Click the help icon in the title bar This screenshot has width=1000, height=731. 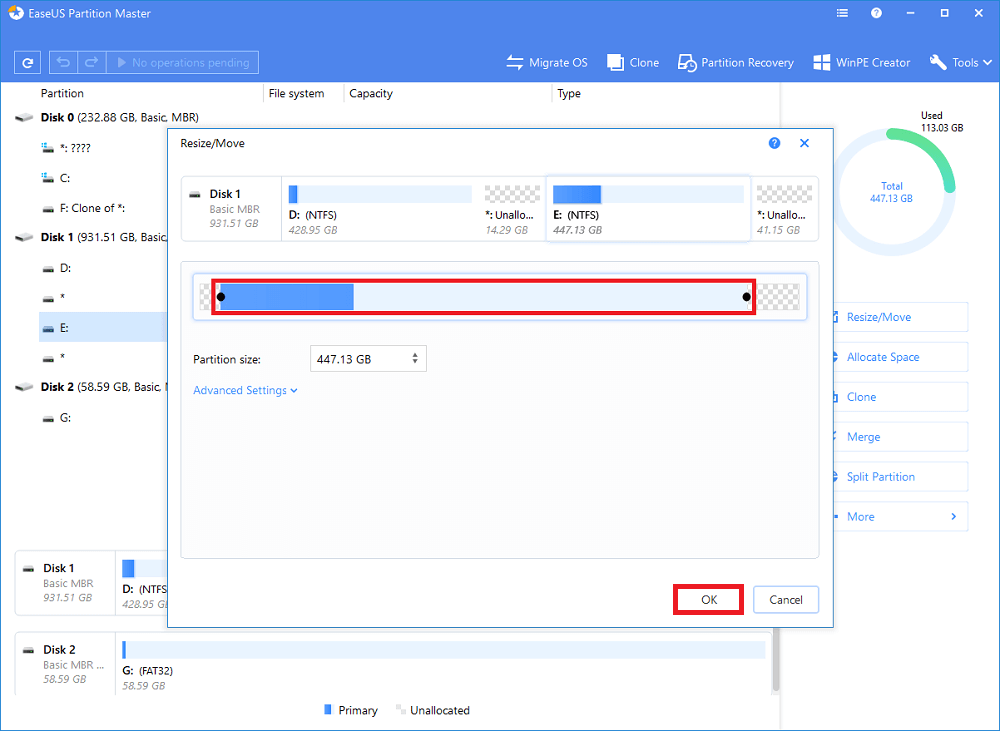tap(876, 13)
